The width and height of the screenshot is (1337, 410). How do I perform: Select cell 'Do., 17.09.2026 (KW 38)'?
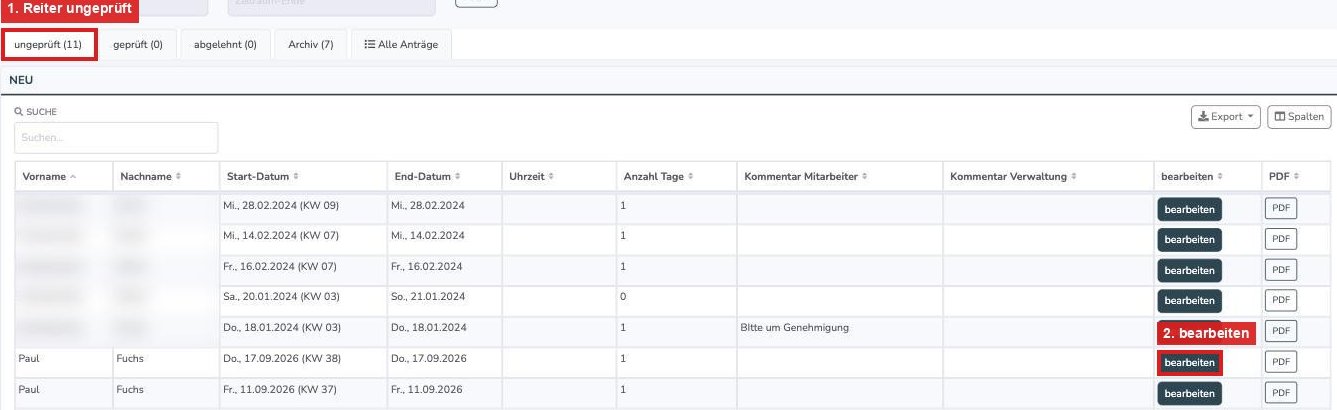pyautogui.click(x=303, y=363)
